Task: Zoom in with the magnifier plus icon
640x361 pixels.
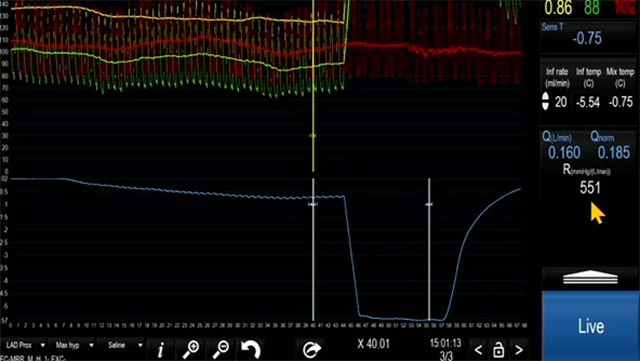Action: (191, 350)
